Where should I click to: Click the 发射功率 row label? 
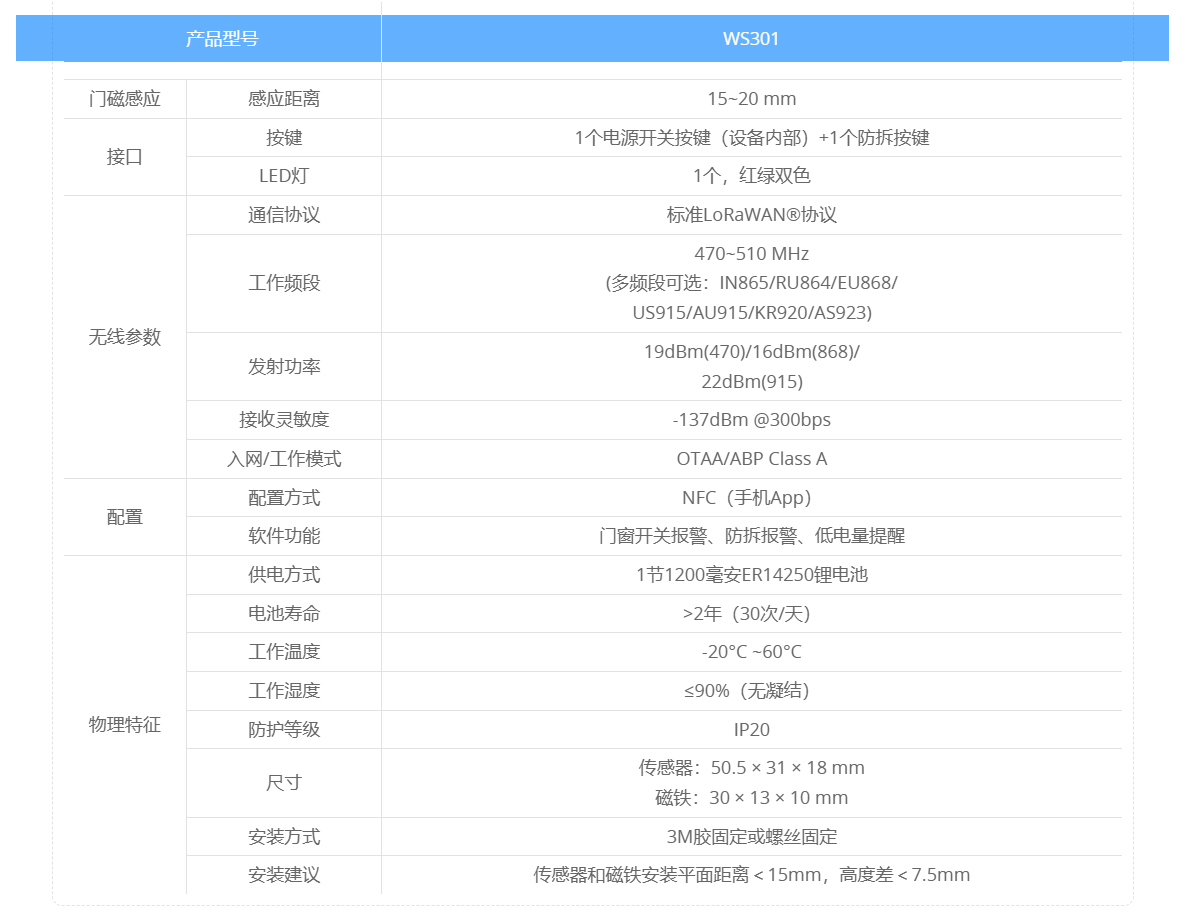coord(284,367)
